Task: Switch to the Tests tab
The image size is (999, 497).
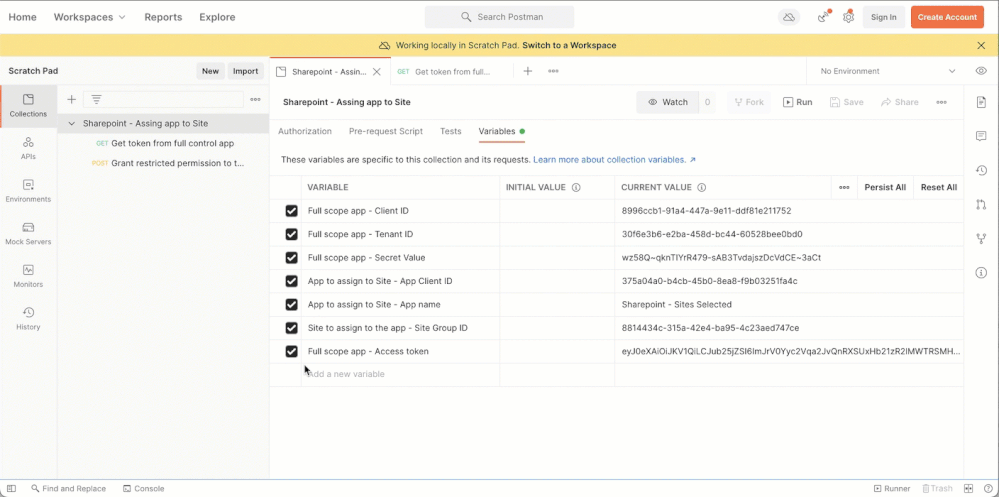Action: coord(450,131)
